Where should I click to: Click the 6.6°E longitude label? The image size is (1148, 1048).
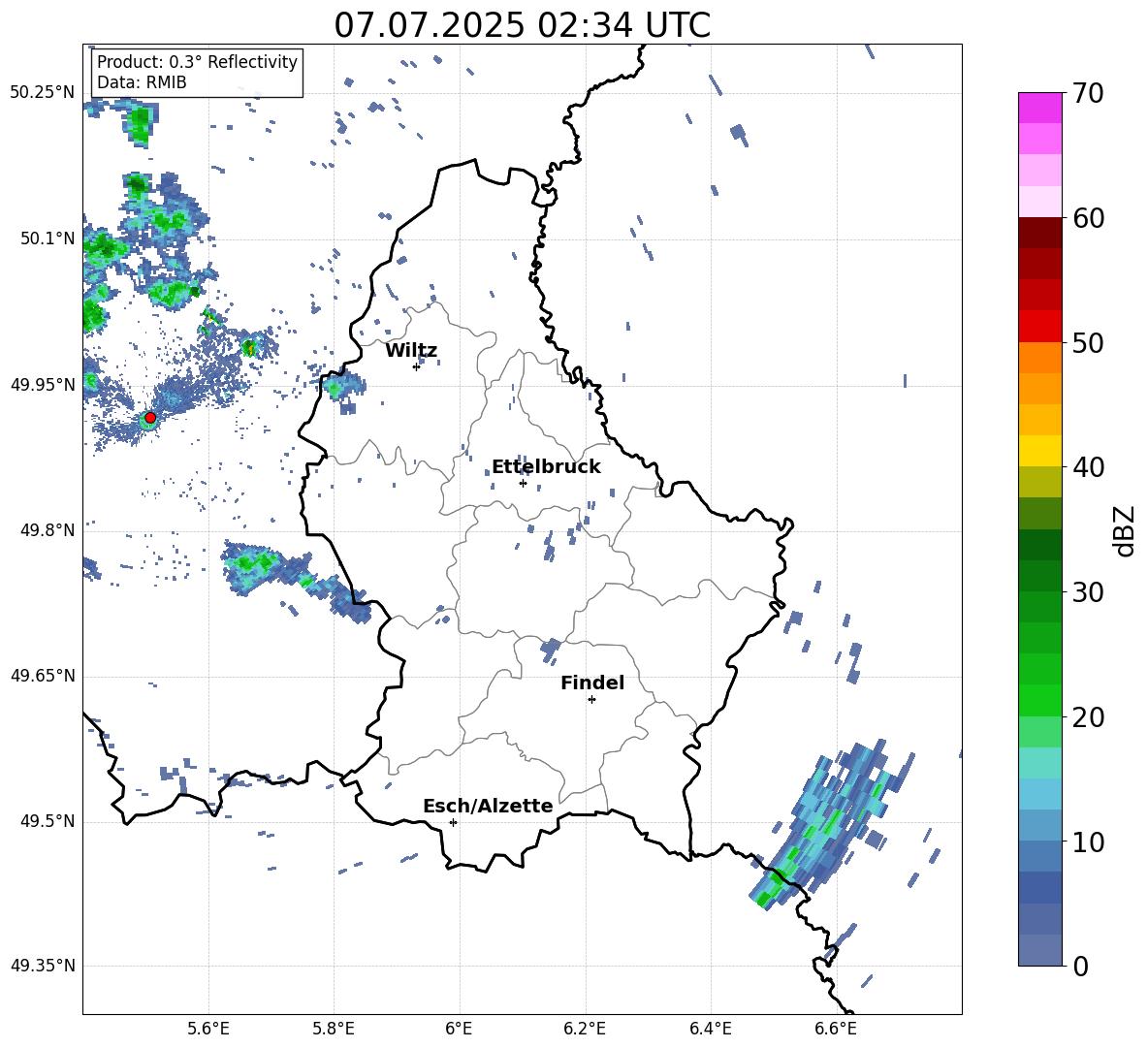tap(836, 1029)
